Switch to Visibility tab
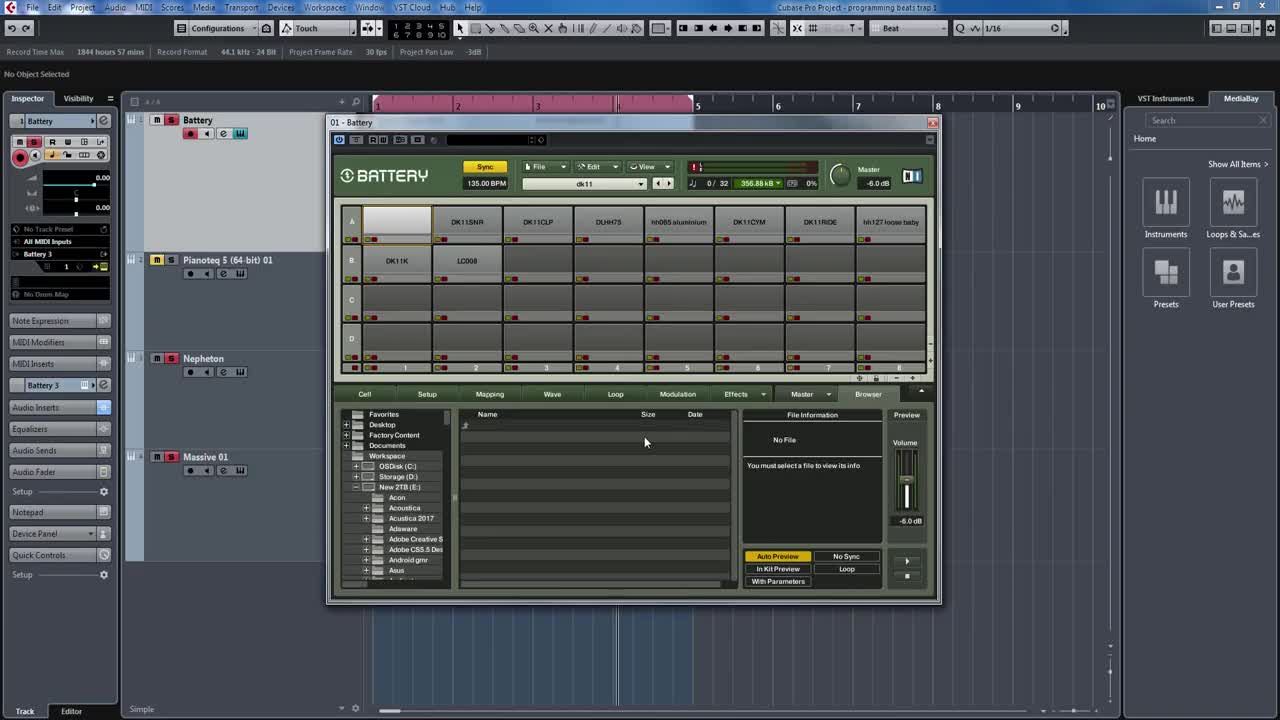This screenshot has width=1280, height=720. click(x=78, y=98)
